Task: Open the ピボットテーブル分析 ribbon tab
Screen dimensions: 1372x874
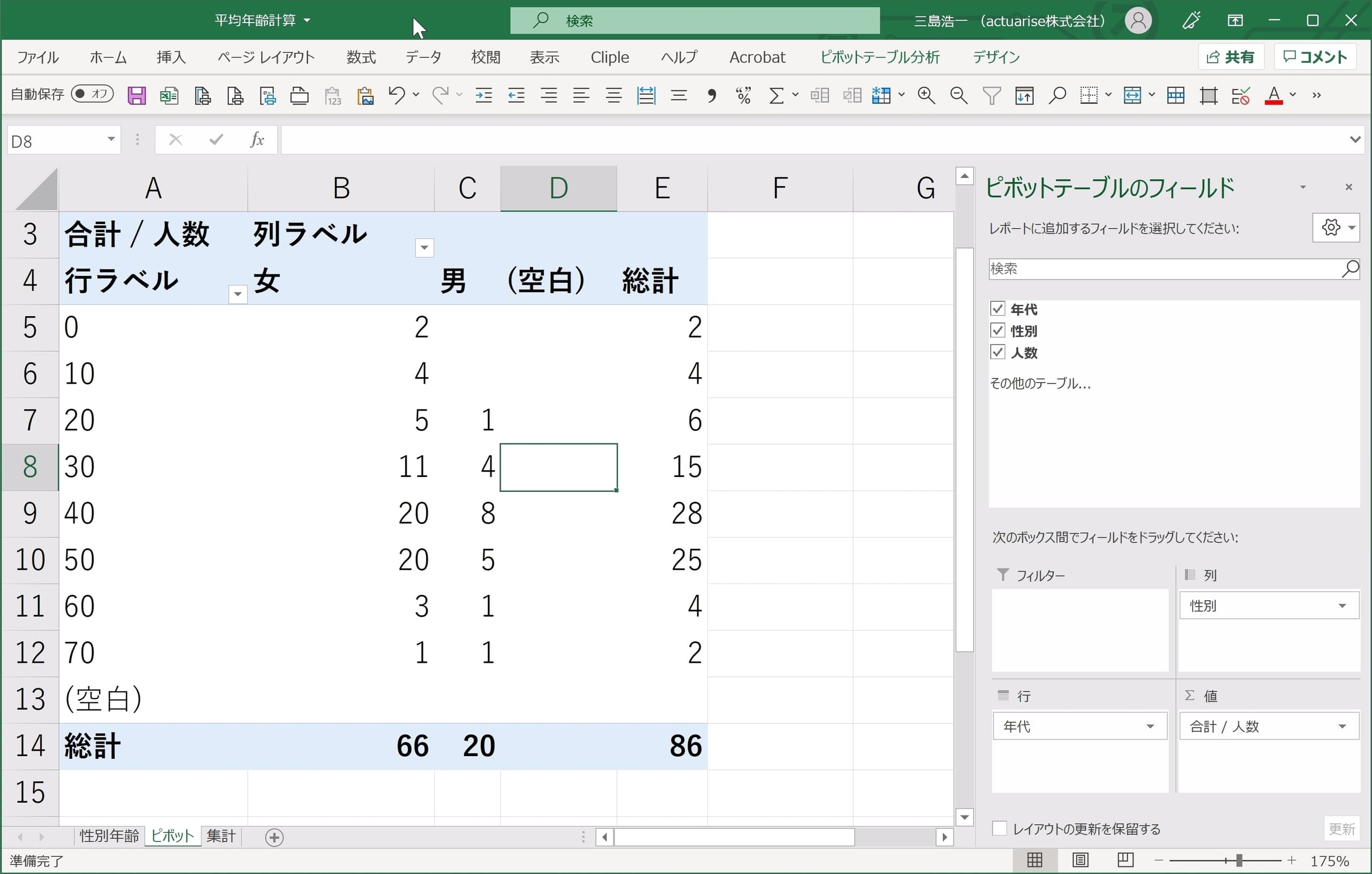Action: pyautogui.click(x=879, y=57)
